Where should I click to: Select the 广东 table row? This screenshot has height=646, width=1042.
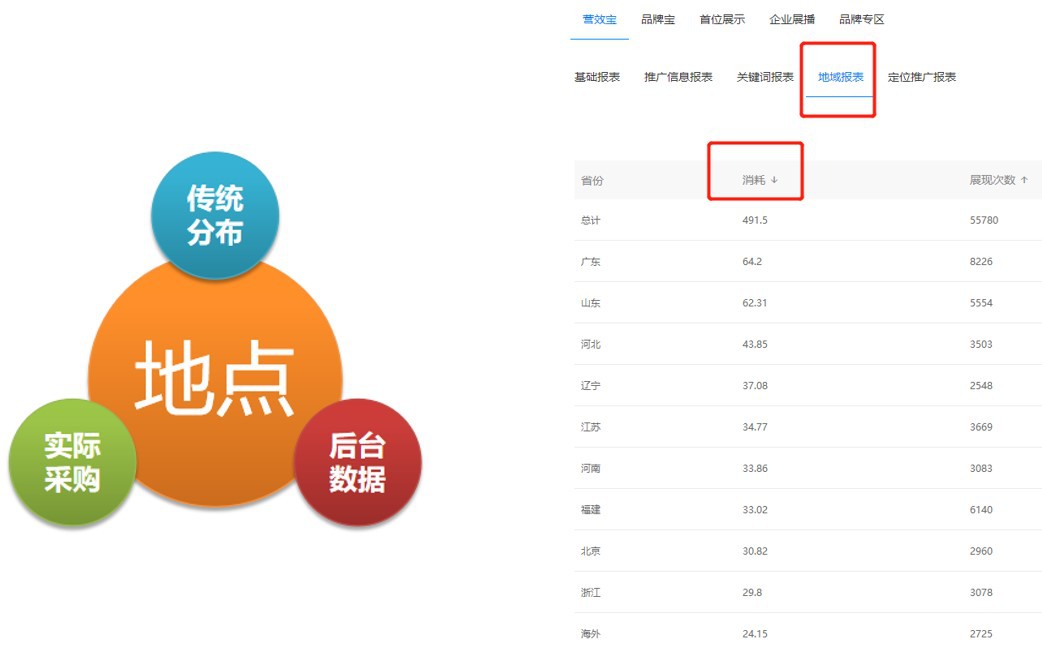(x=591, y=262)
